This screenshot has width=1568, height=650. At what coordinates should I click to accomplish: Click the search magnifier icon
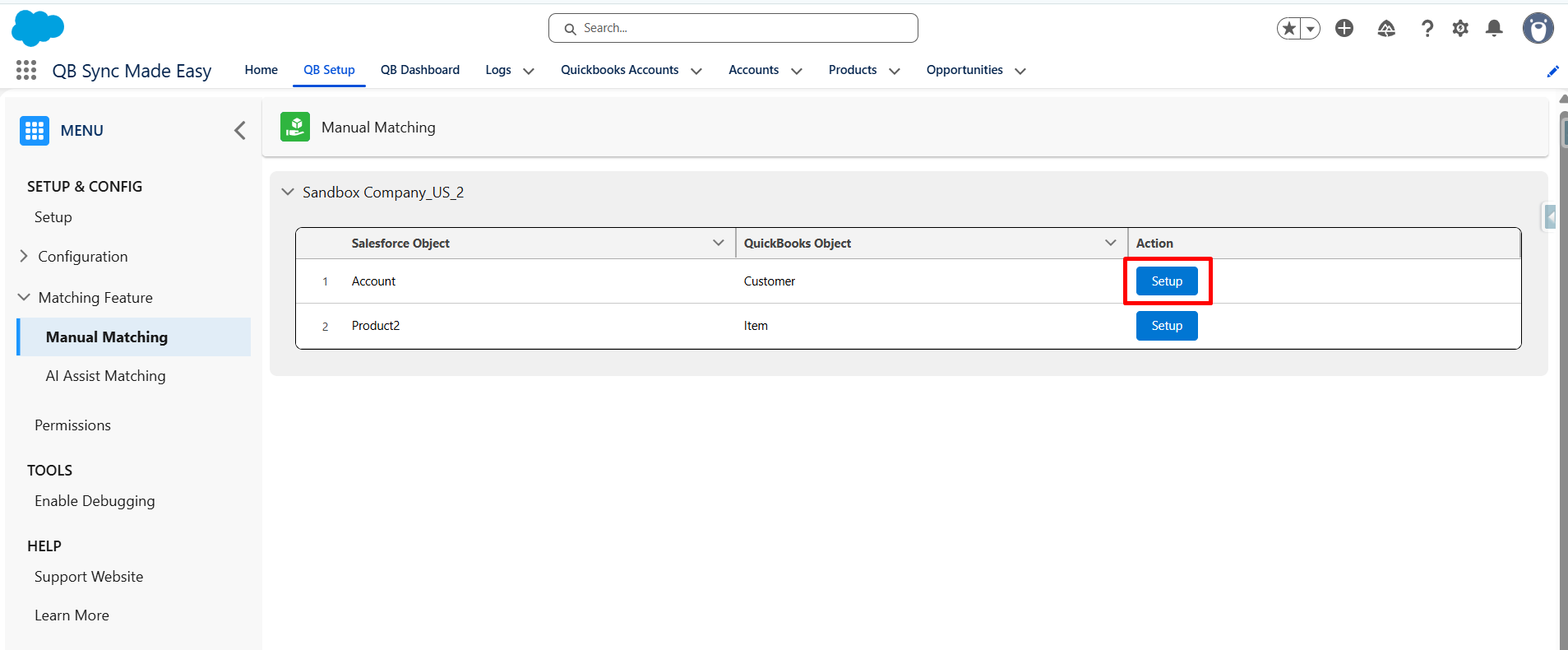point(570,29)
